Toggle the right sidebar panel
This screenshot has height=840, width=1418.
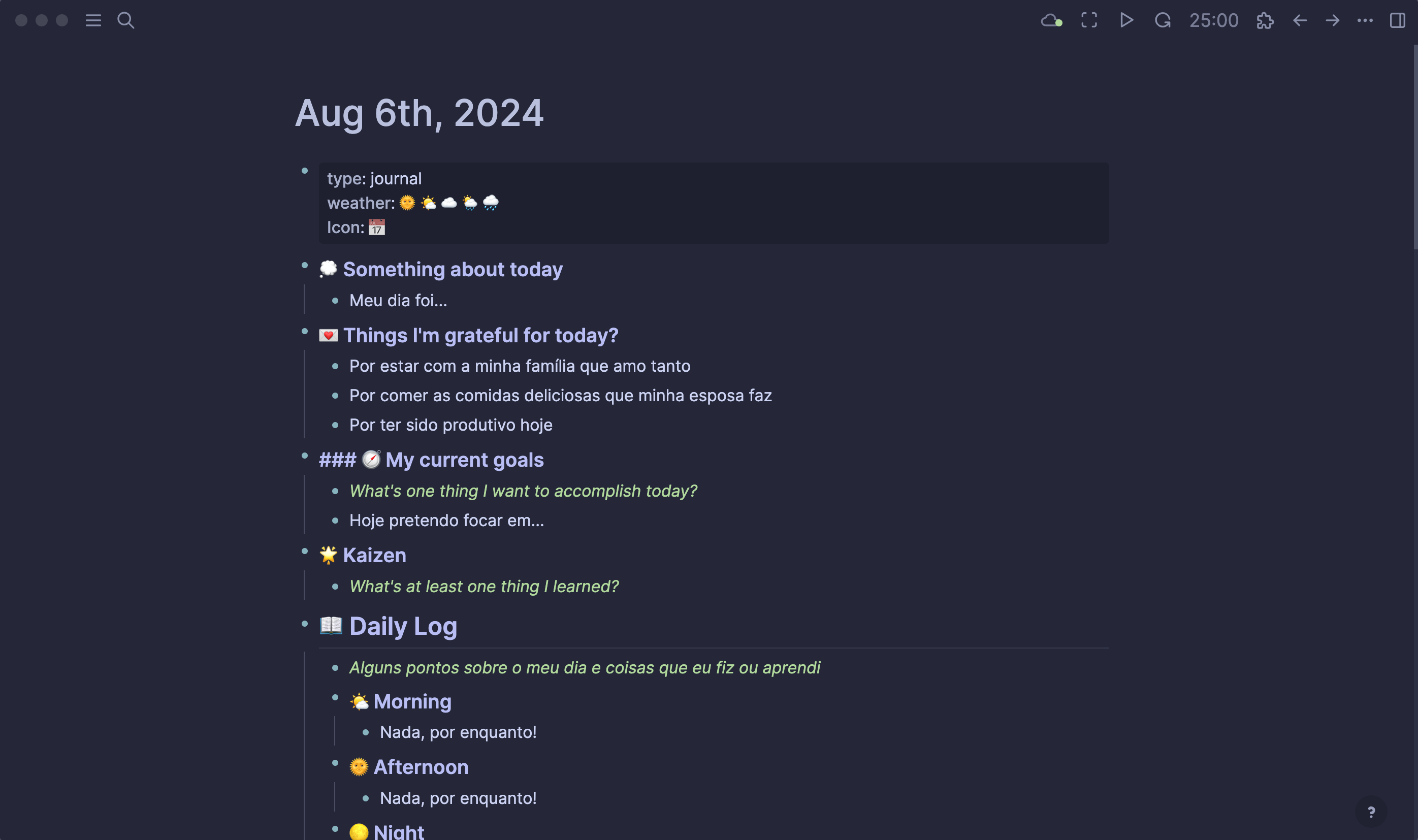pos(1398,20)
